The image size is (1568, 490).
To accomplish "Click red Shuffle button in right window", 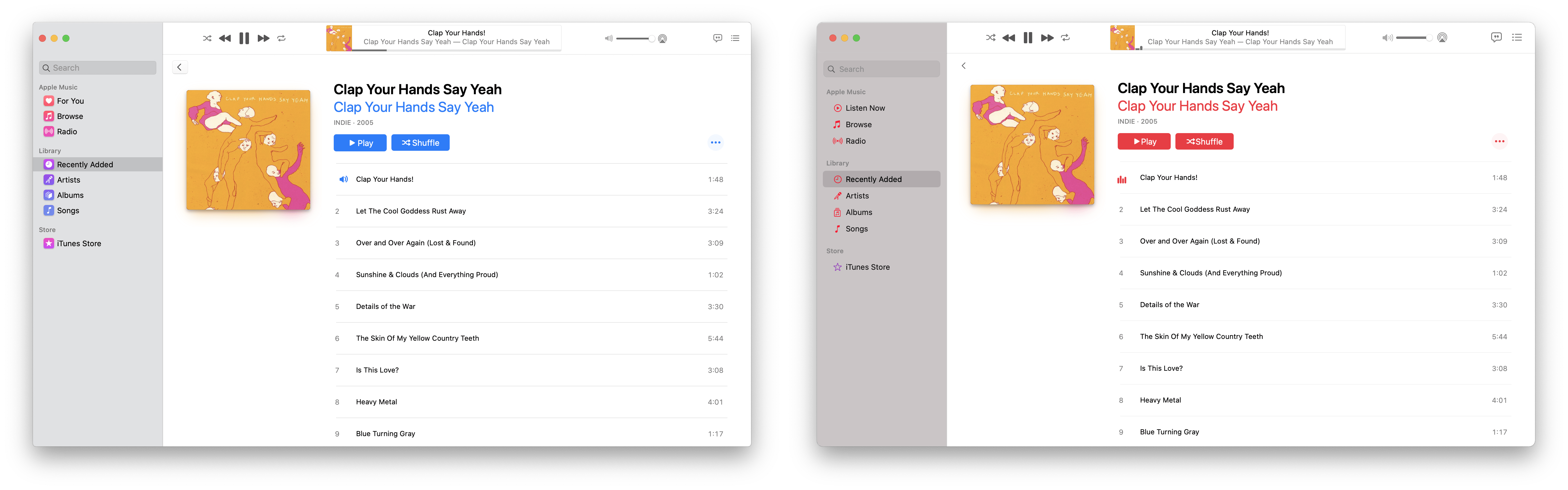I will [x=1204, y=141].
